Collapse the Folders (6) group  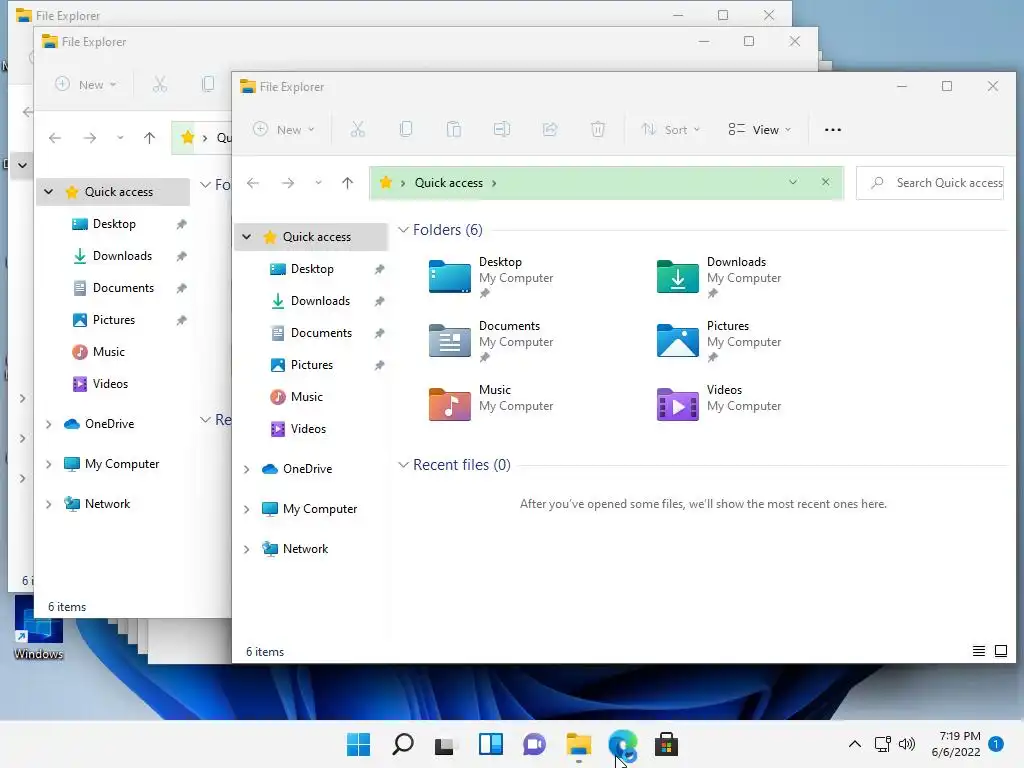(404, 230)
